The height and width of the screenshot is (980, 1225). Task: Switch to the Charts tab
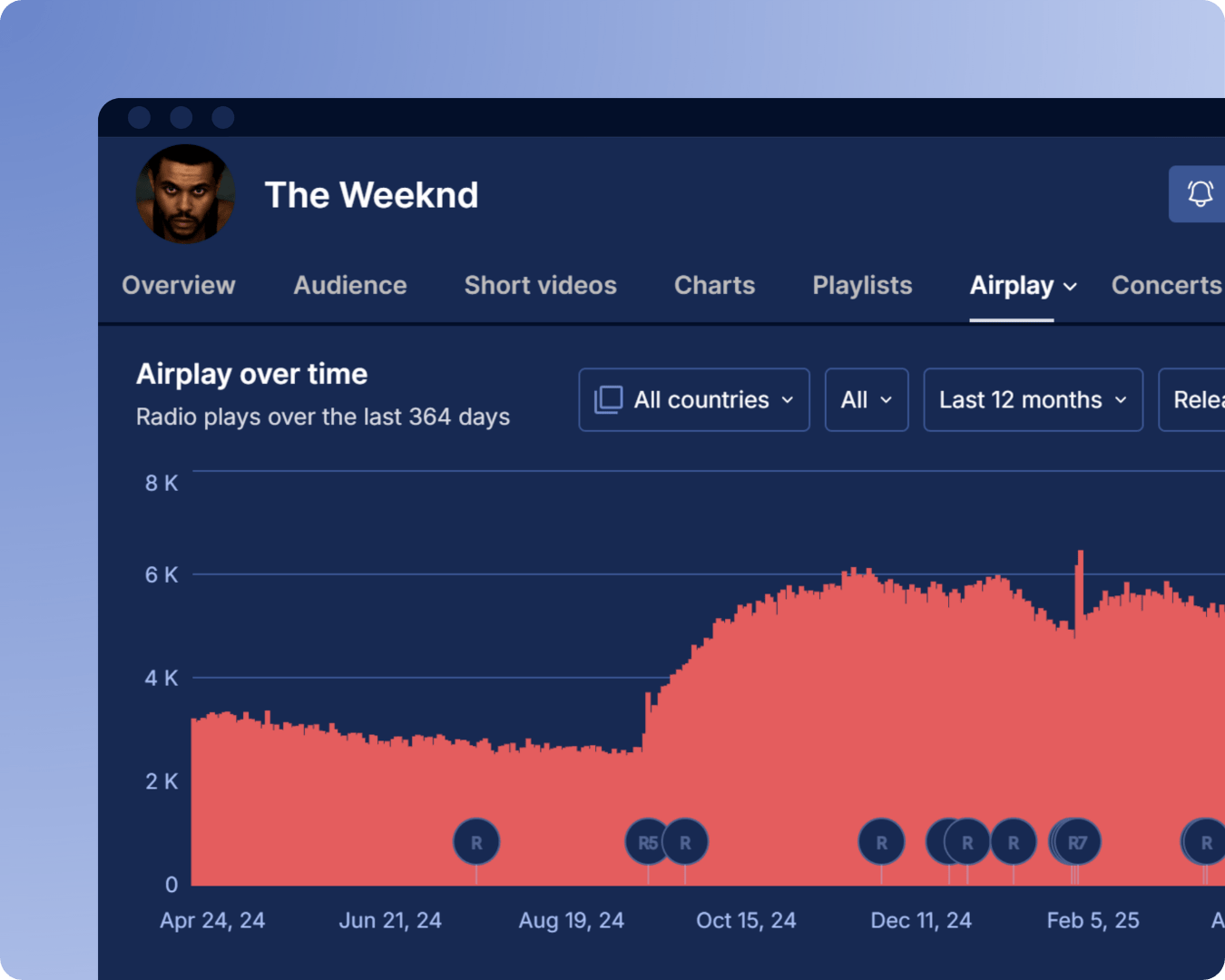714,285
